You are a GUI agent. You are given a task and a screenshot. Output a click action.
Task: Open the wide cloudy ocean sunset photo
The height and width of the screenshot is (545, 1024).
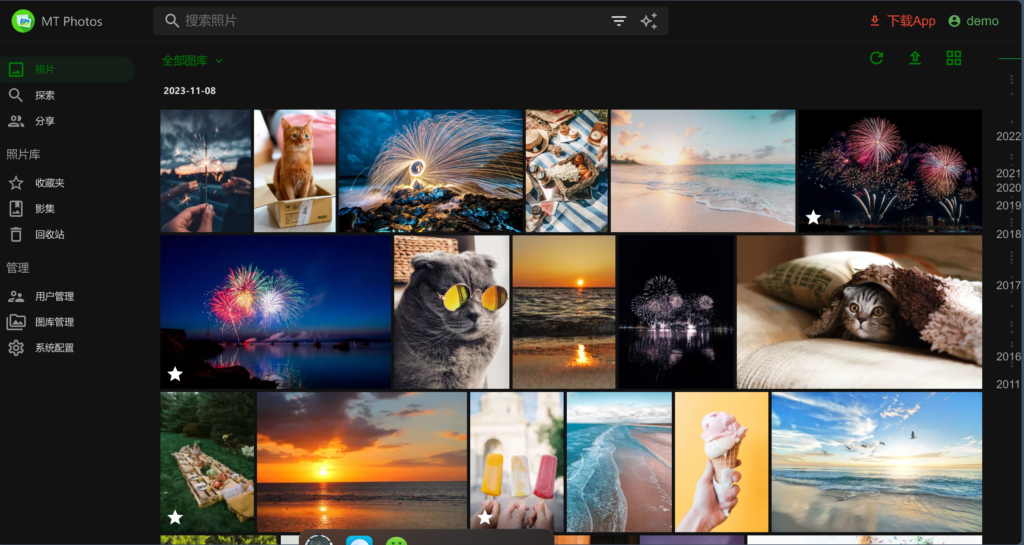point(362,462)
